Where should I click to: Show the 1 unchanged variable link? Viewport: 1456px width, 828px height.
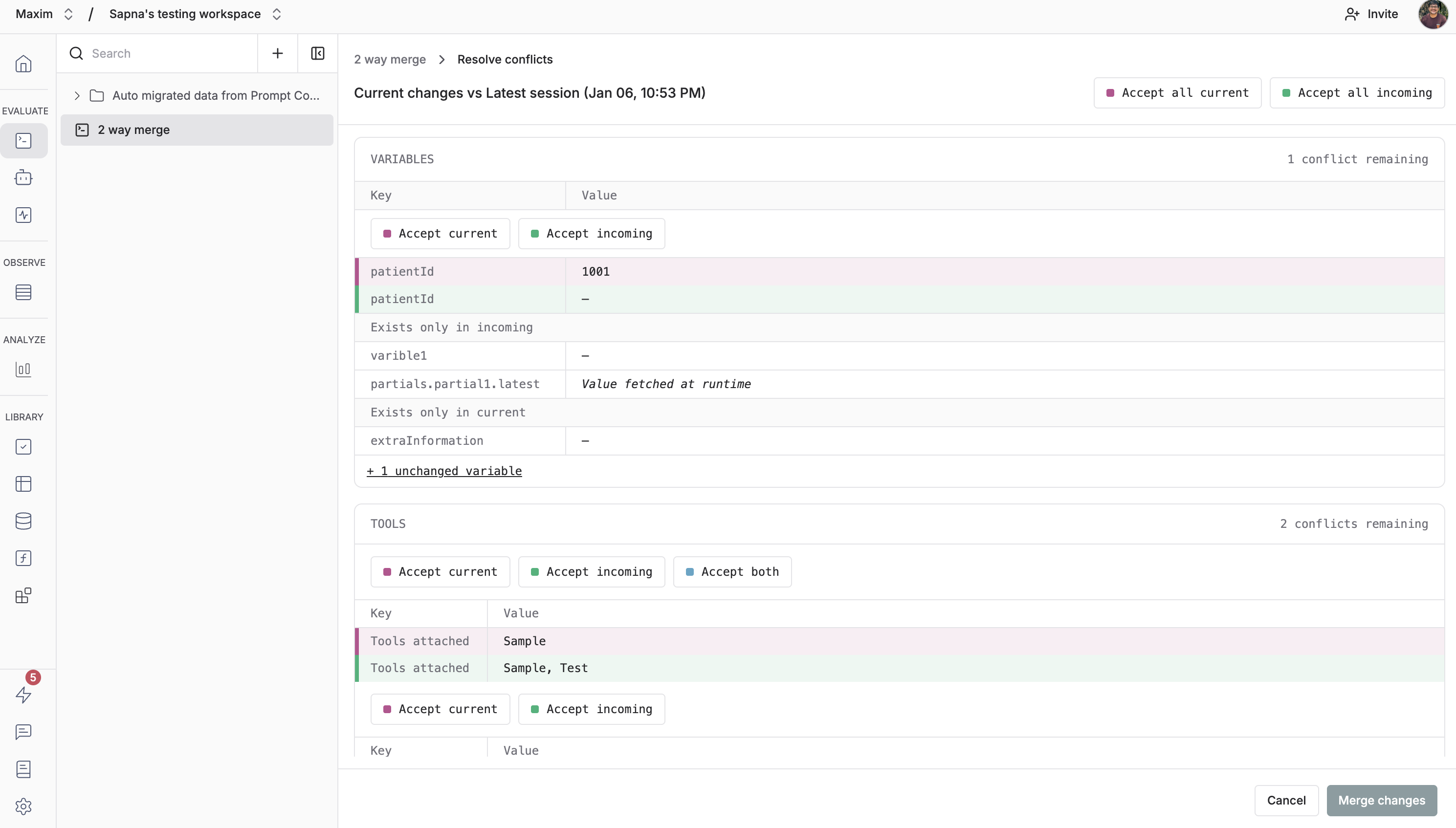[x=444, y=471]
